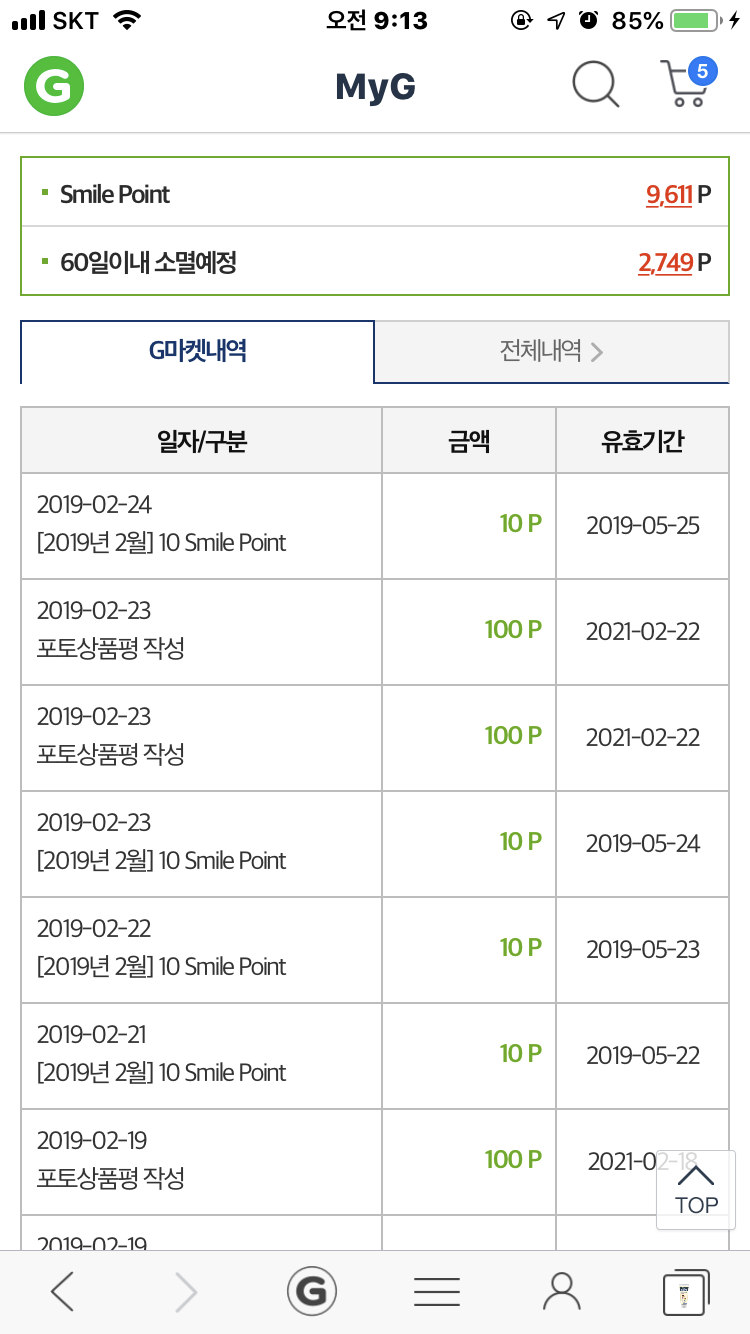
Task: Tap the forward arrow in bottom bar
Action: [186, 1292]
